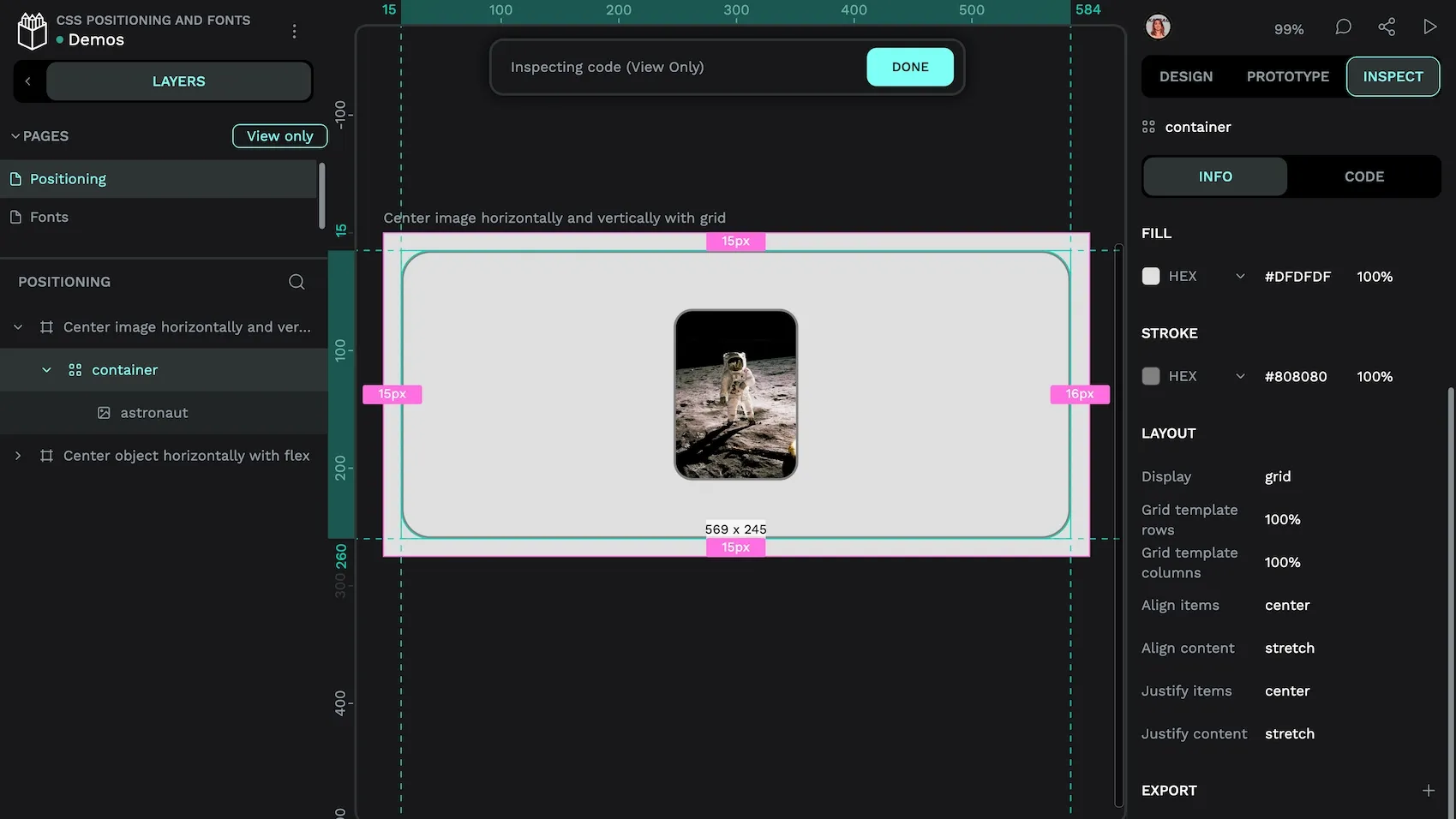Click the #808080 stroke hex value
Viewport: 1456px width, 819px height.
point(1296,377)
